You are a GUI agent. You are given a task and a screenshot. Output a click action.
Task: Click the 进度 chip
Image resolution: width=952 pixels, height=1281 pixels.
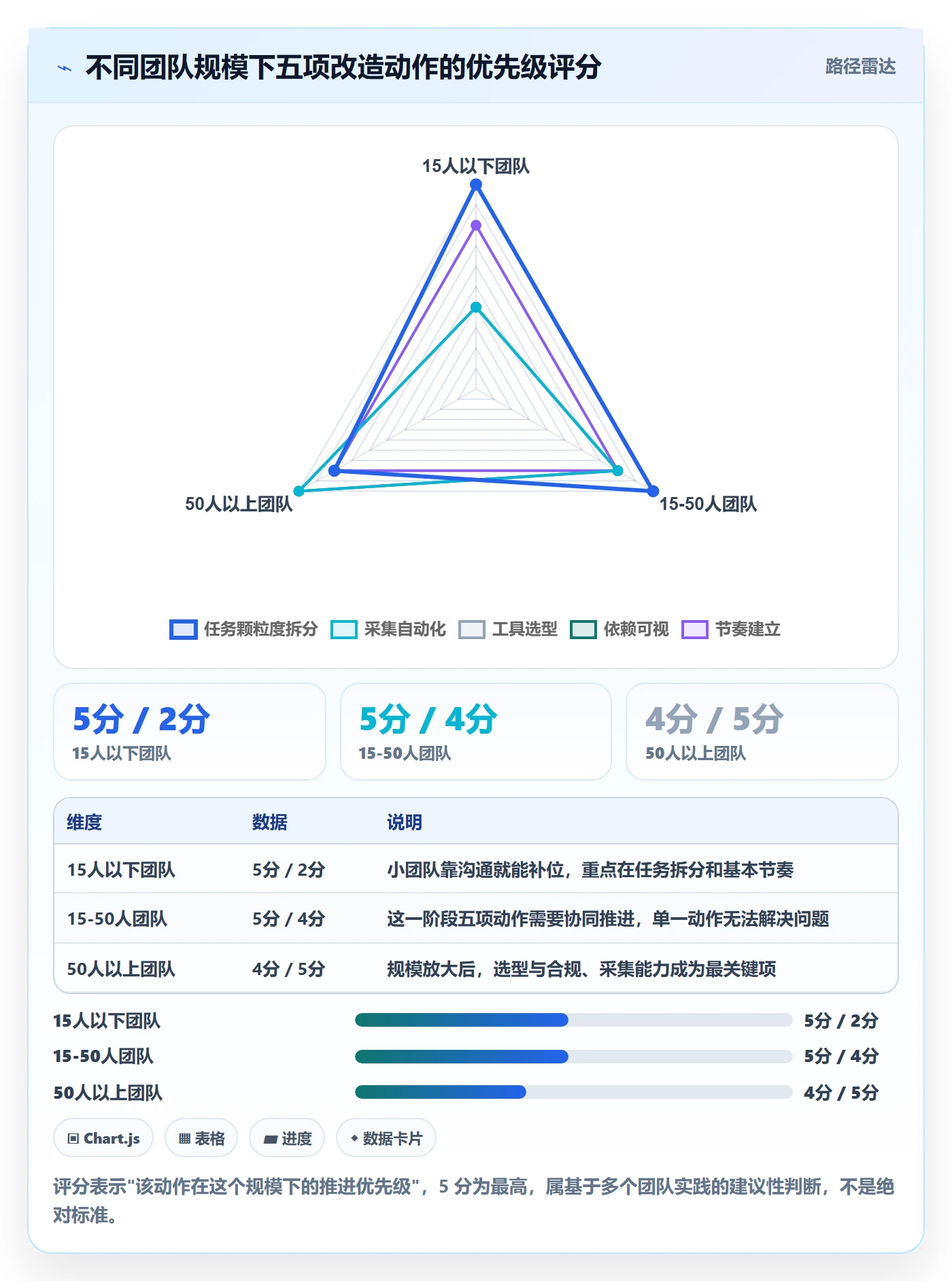(x=287, y=1138)
